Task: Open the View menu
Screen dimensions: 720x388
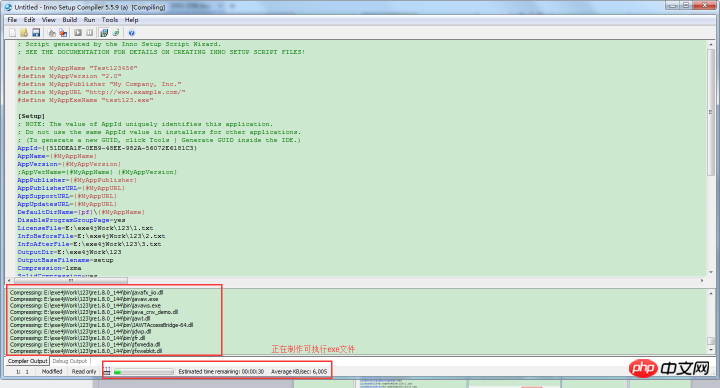Action: coord(49,20)
